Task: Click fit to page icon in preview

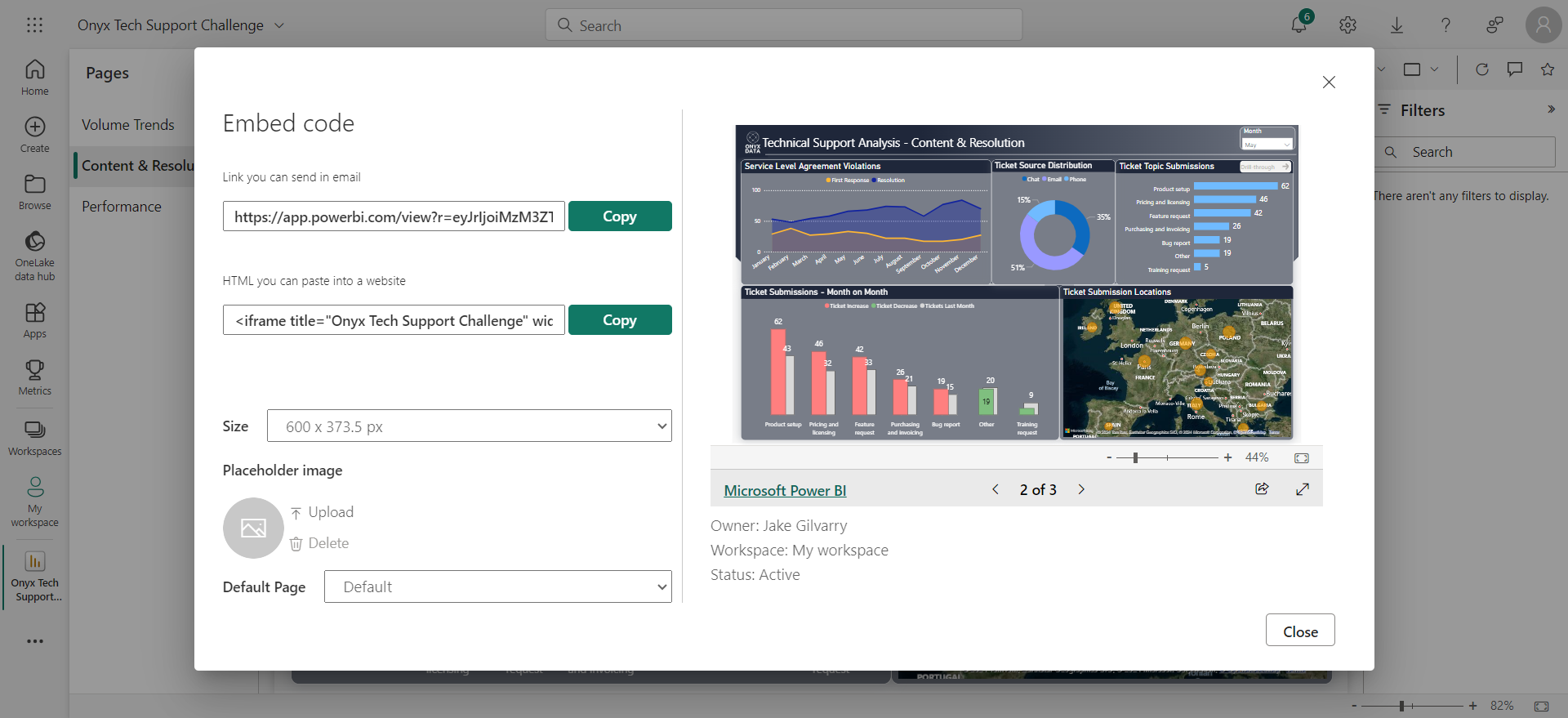Action: pos(1302,457)
